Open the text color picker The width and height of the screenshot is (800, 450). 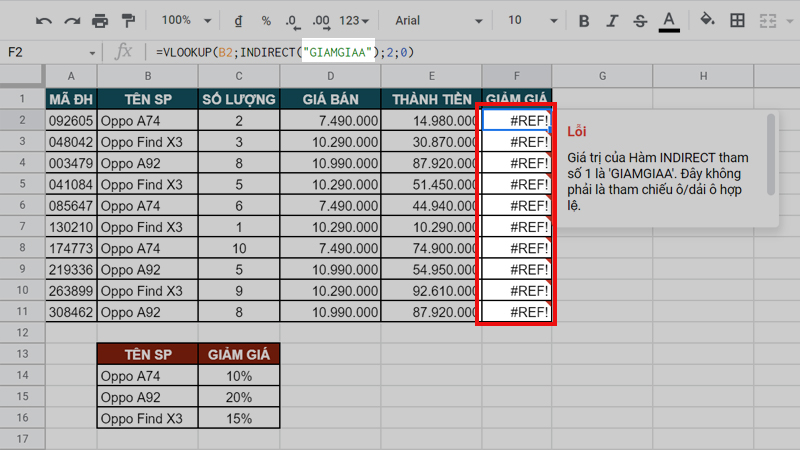tap(669, 21)
